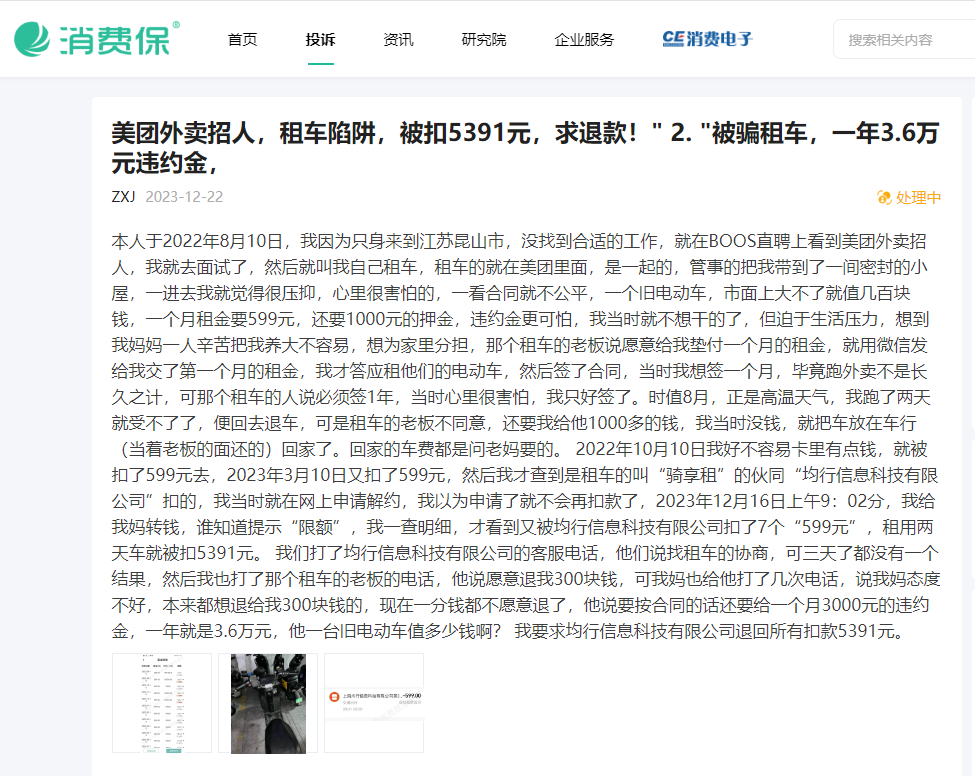Image resolution: width=975 pixels, height=776 pixels.
Task: Click the 处理中 status label
Action: tap(918, 198)
